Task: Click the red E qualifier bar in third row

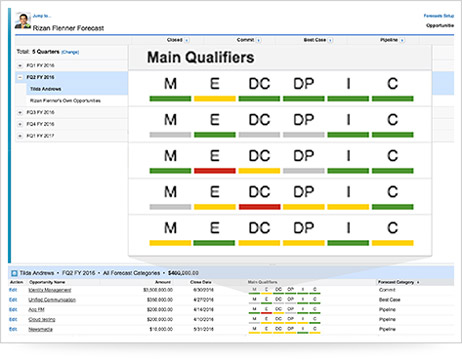Action: coord(215,171)
